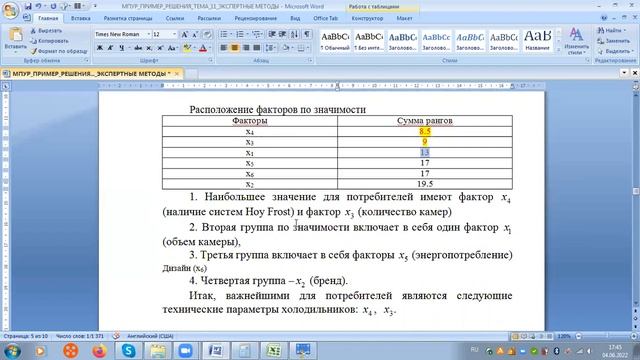640x360 pixels.
Task: Activate Формат по образцу painter
Action: pos(59,51)
